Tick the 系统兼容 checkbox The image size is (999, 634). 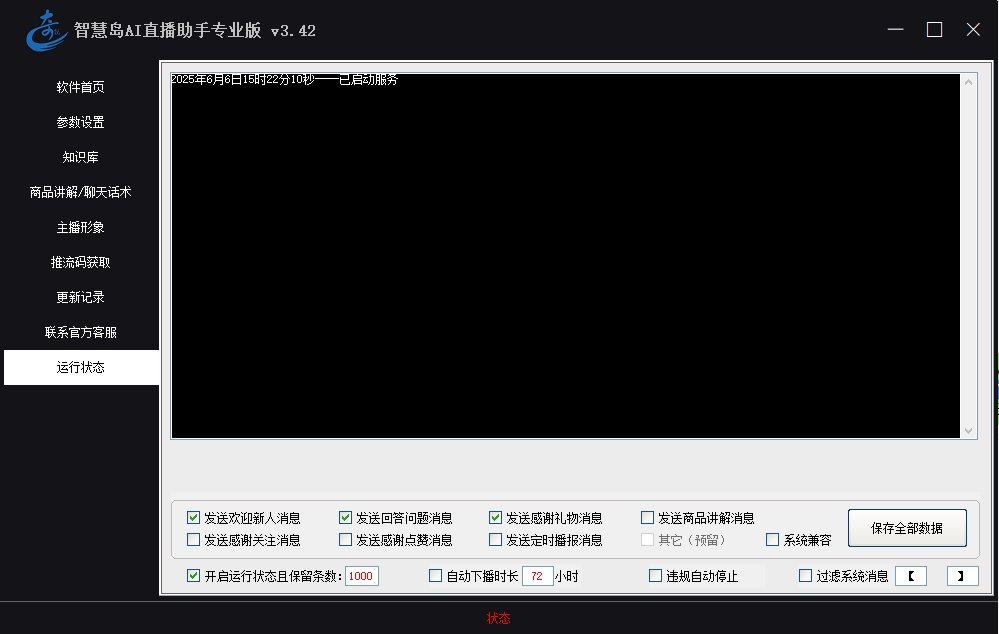click(773, 540)
